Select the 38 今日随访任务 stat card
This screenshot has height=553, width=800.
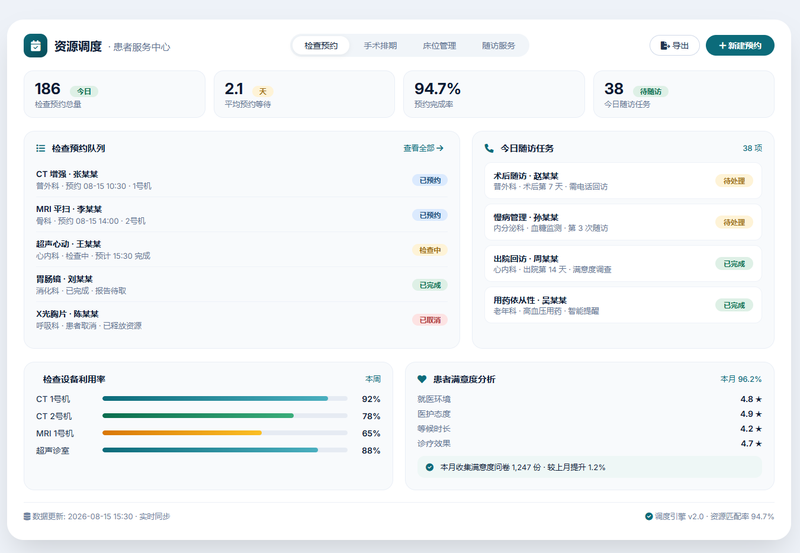684,94
